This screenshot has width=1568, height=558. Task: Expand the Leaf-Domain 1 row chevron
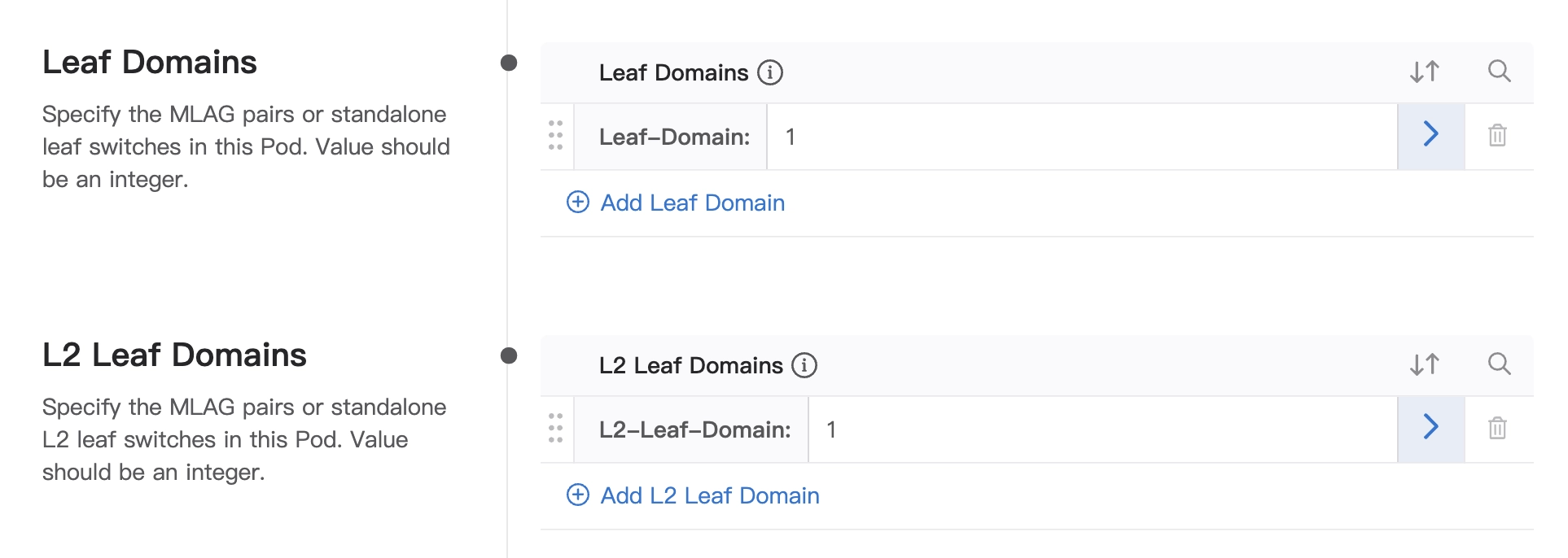click(1430, 135)
